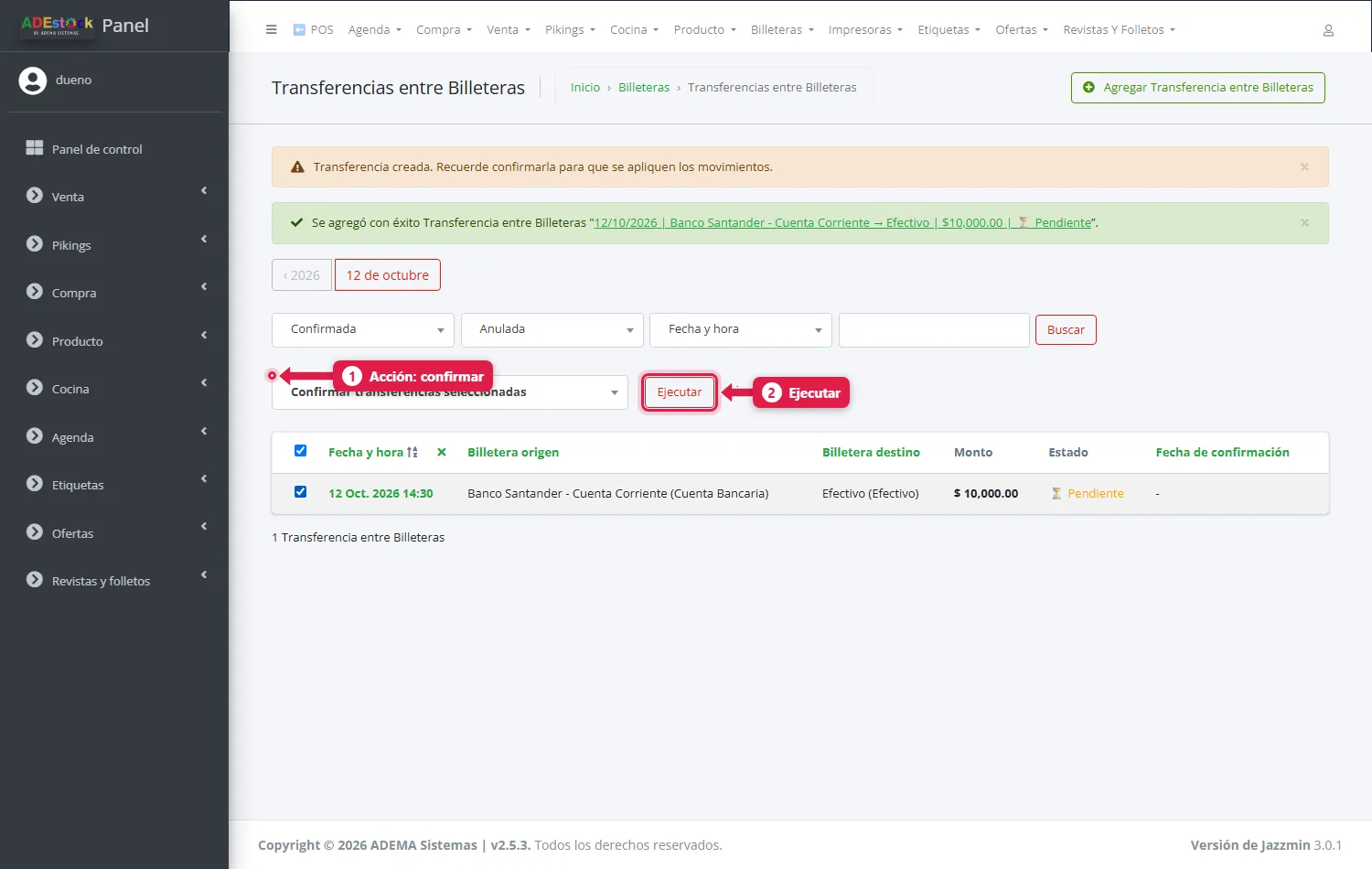Expand the Agenda sidebar section
Image resolution: width=1372 pixels, height=869 pixels.
tap(114, 437)
